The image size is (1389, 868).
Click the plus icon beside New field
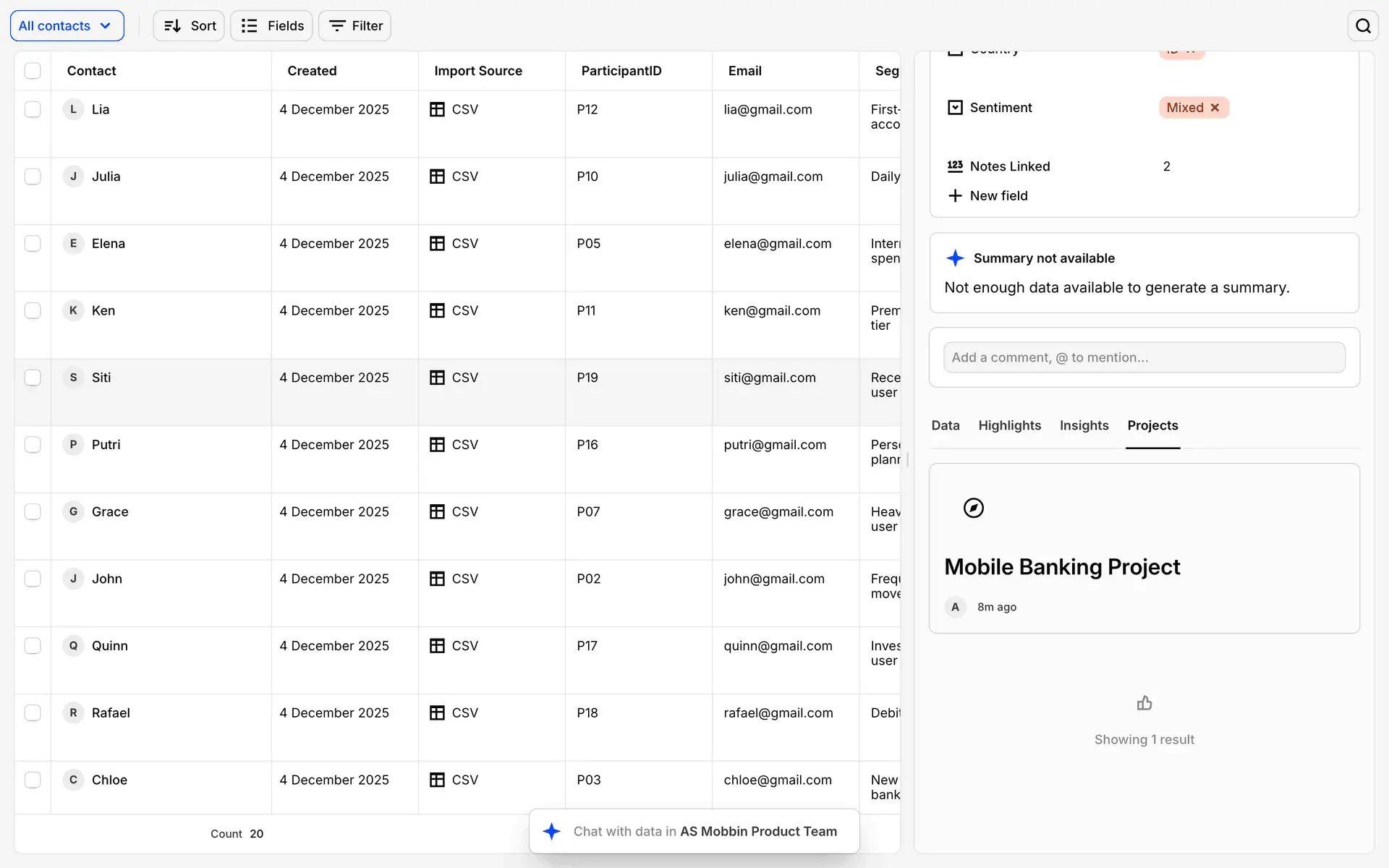pyautogui.click(x=955, y=196)
